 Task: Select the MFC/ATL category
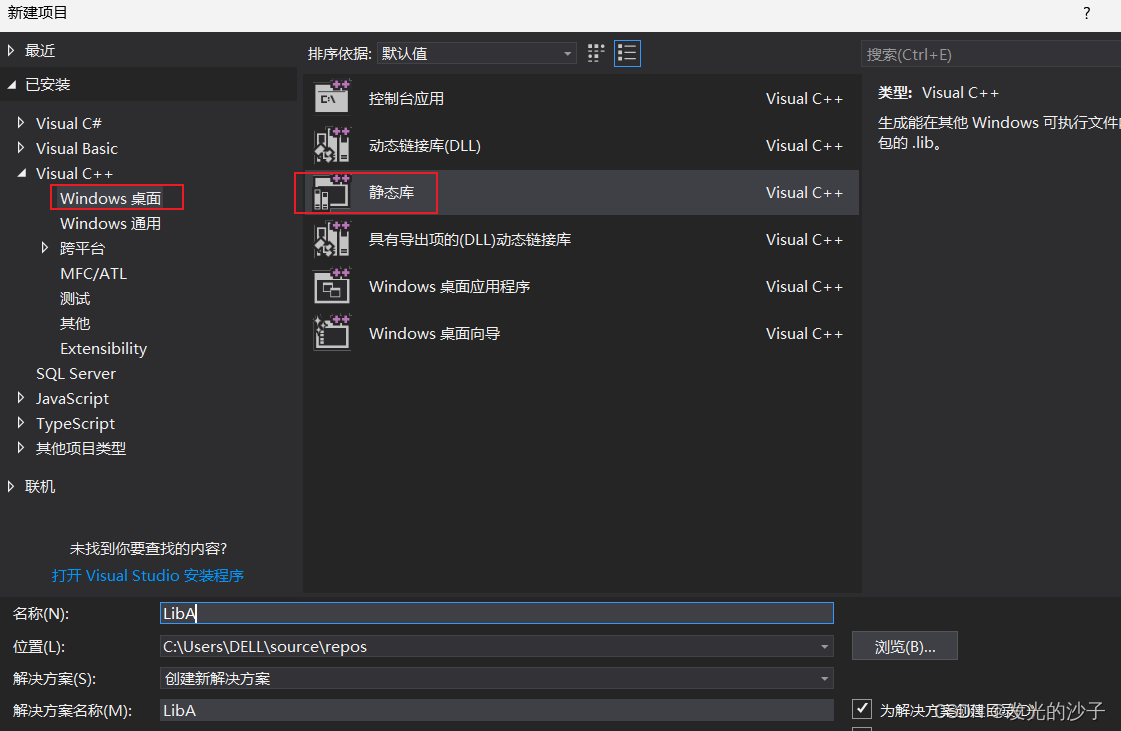pyautogui.click(x=94, y=273)
